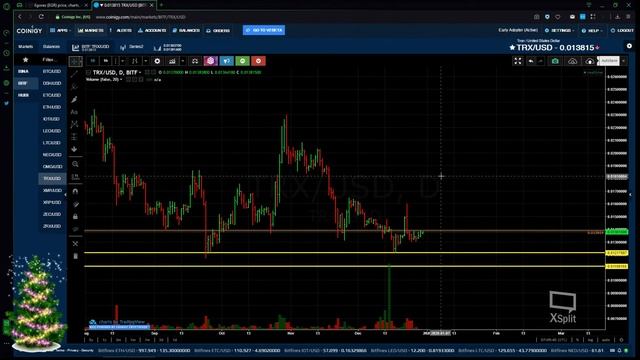The image size is (640, 360).
Task: Click the lower yellow line price label
Action: click(617, 267)
